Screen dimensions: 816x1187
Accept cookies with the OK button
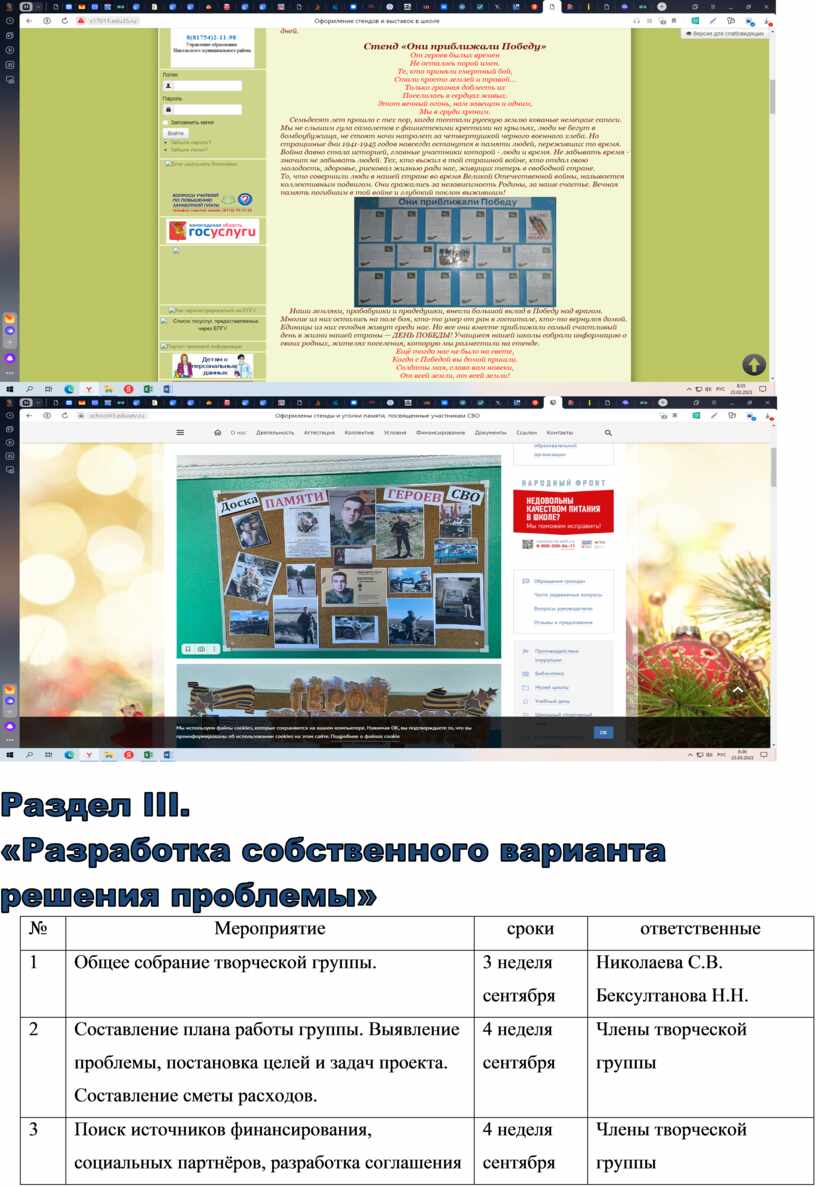click(x=603, y=732)
